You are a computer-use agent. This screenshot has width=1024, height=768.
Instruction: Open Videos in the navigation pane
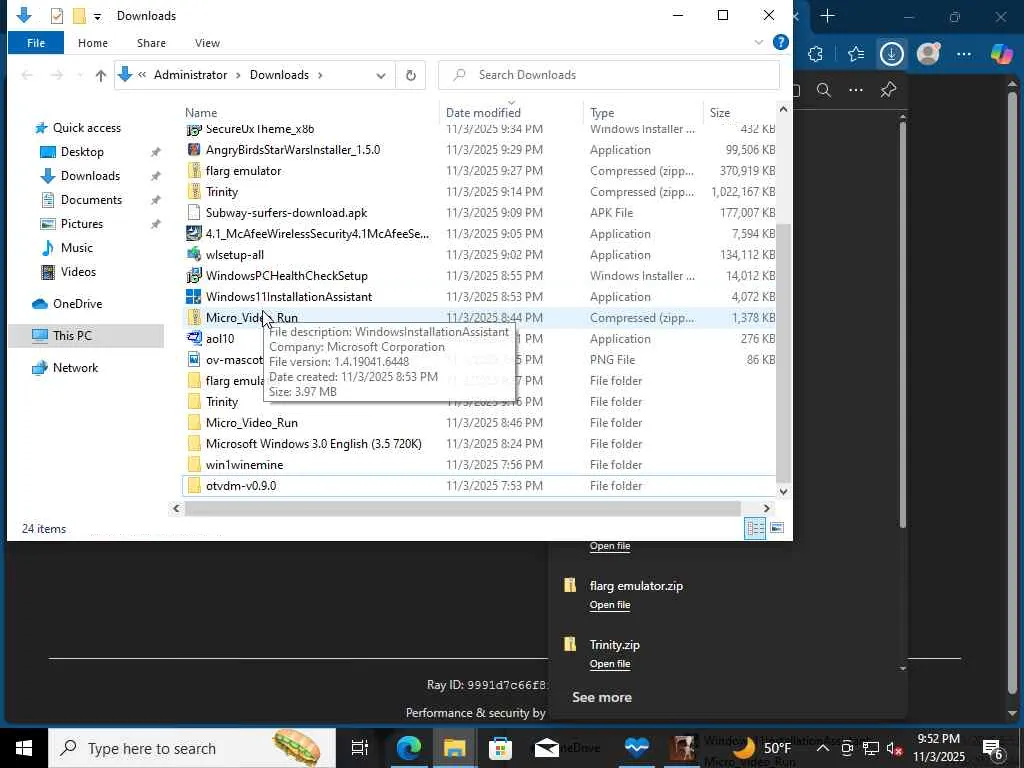[x=78, y=272]
